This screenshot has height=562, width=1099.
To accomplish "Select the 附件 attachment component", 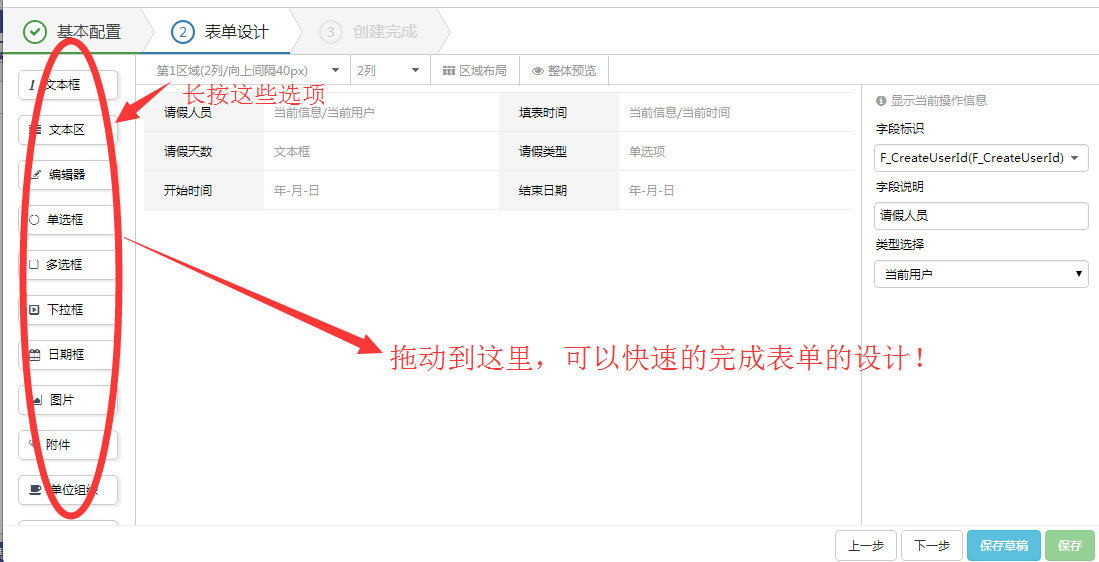I will pos(67,445).
